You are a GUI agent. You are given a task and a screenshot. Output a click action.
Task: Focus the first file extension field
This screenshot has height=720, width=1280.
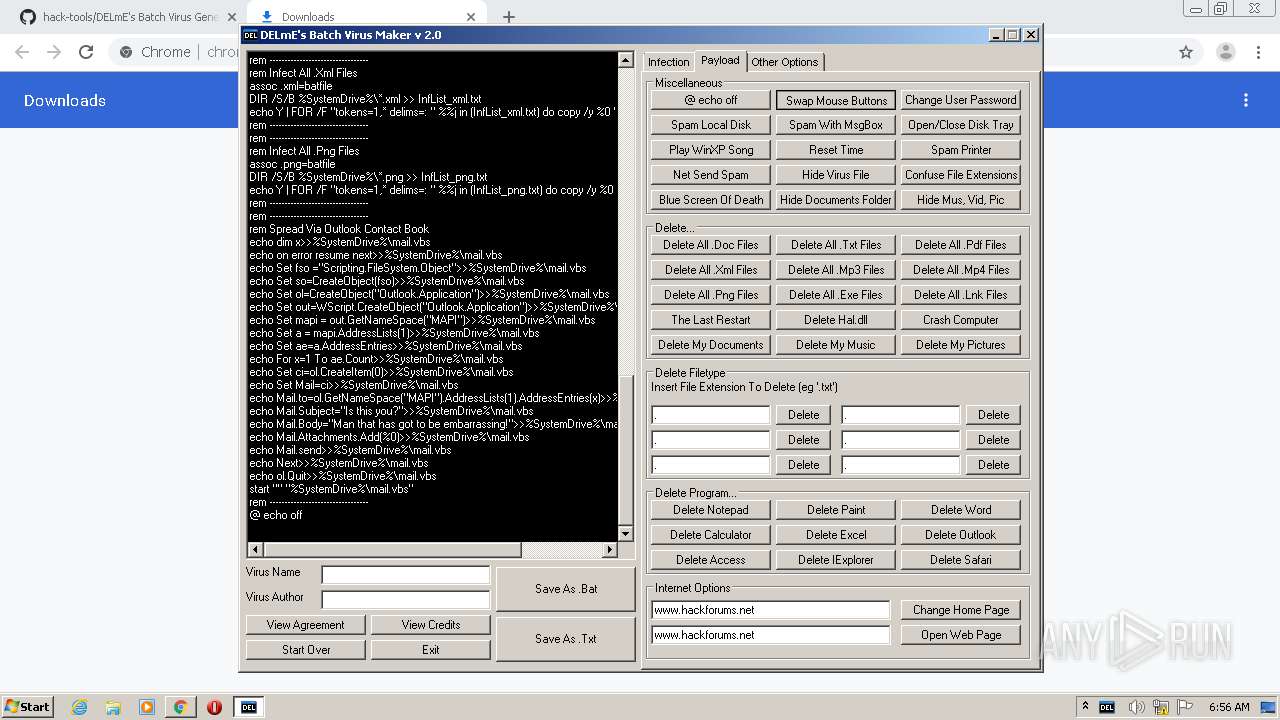click(x=711, y=415)
